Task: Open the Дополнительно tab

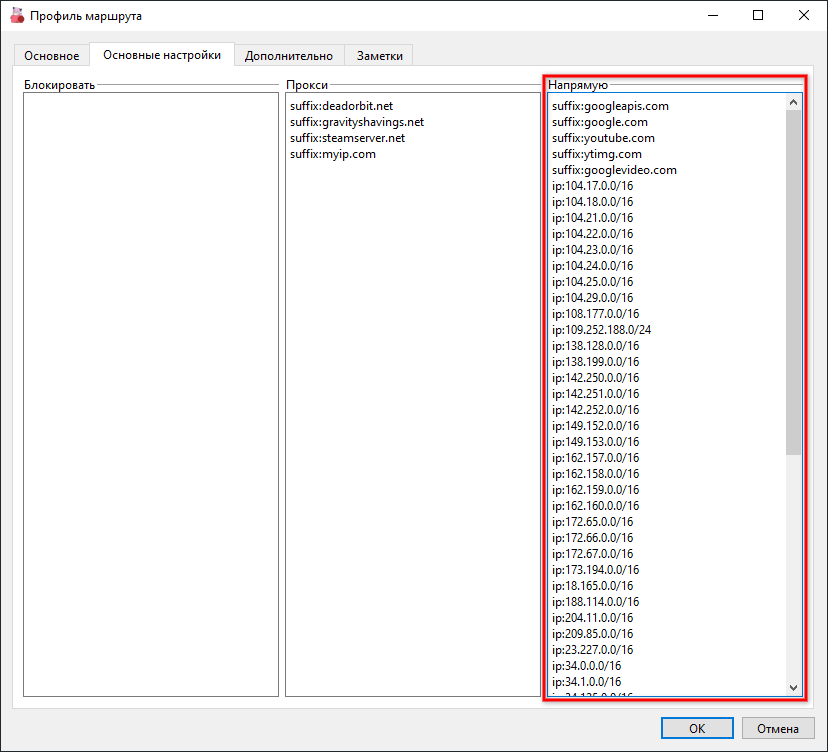Action: coord(289,55)
